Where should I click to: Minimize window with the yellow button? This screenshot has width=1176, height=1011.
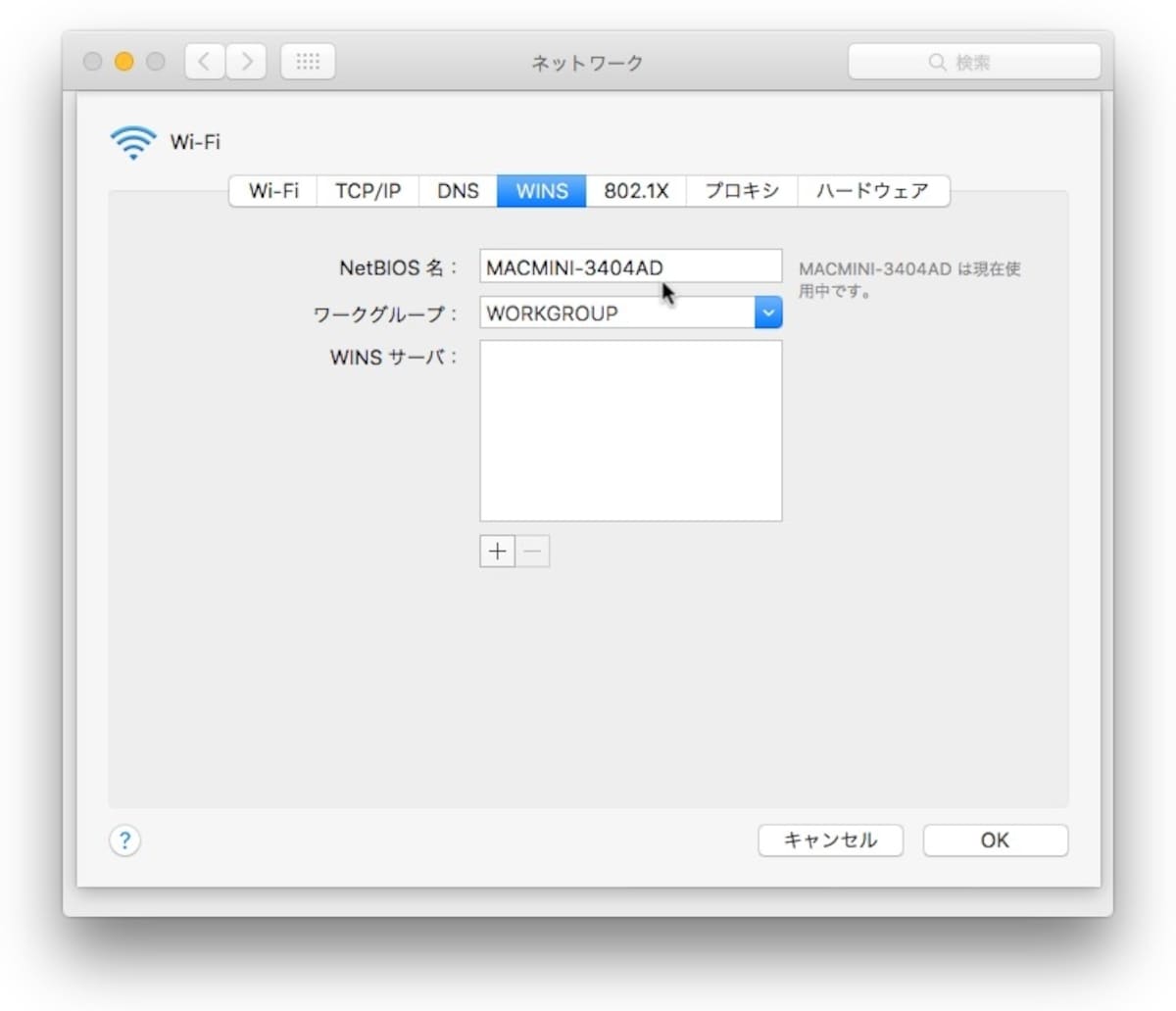click(x=123, y=62)
